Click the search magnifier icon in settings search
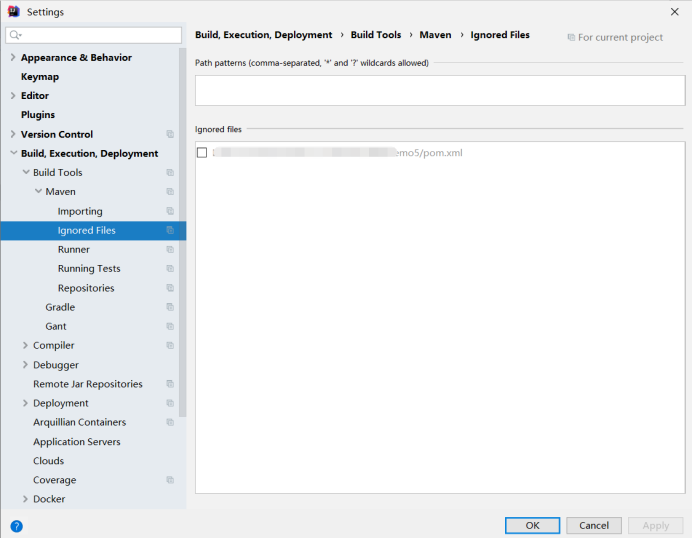Image resolution: width=693 pixels, height=539 pixels. (15, 35)
